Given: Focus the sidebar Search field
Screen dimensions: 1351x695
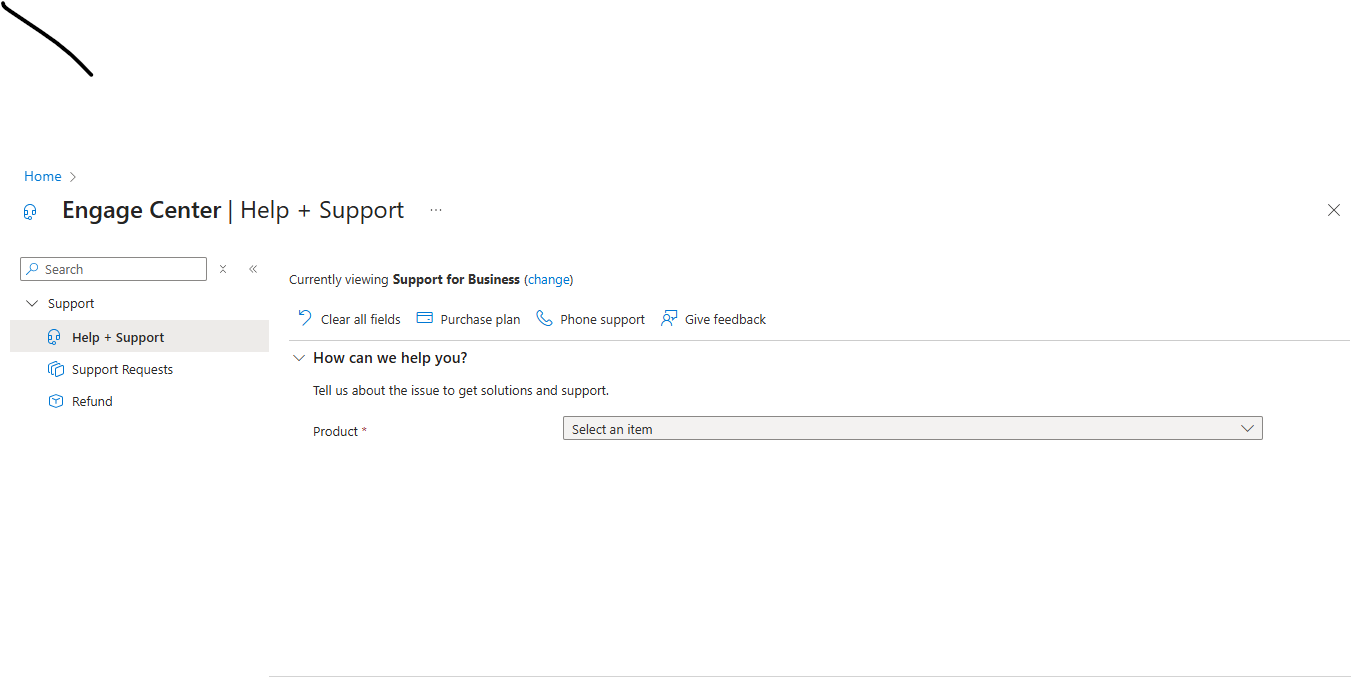Looking at the screenshot, I should pos(113,269).
